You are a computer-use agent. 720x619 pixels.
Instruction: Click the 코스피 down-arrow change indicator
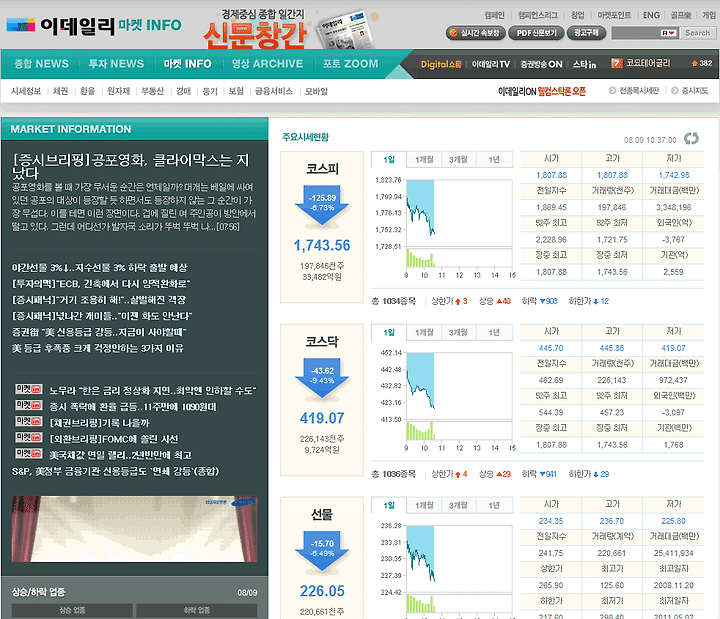tap(322, 205)
